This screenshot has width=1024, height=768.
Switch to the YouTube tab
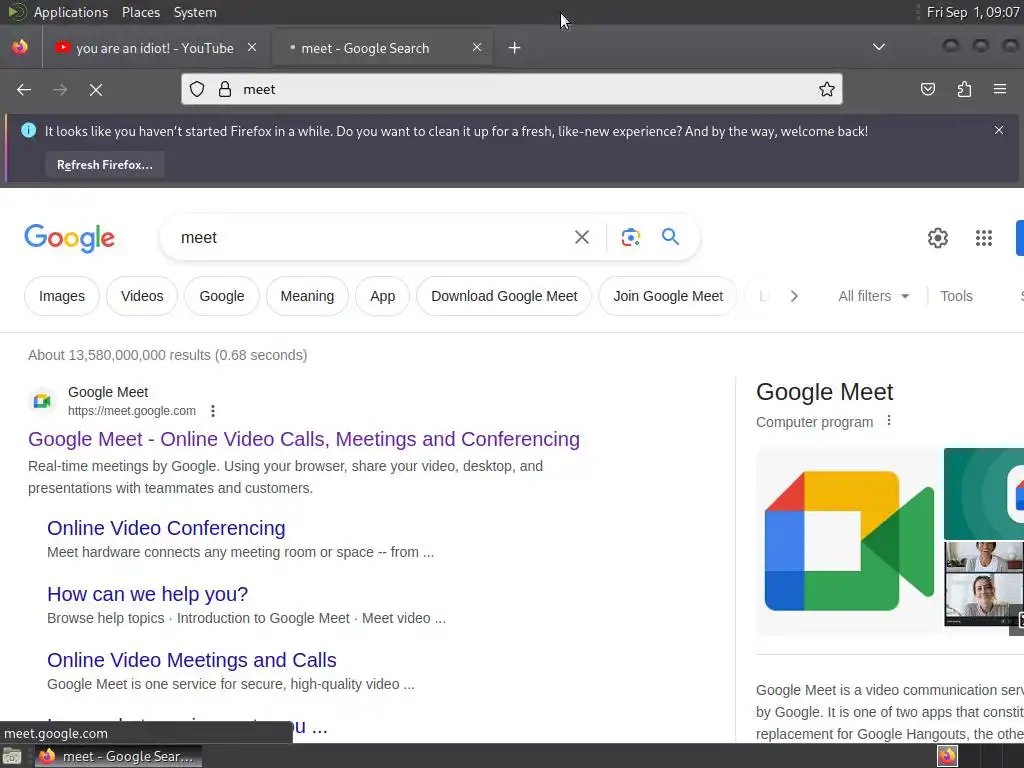153,48
